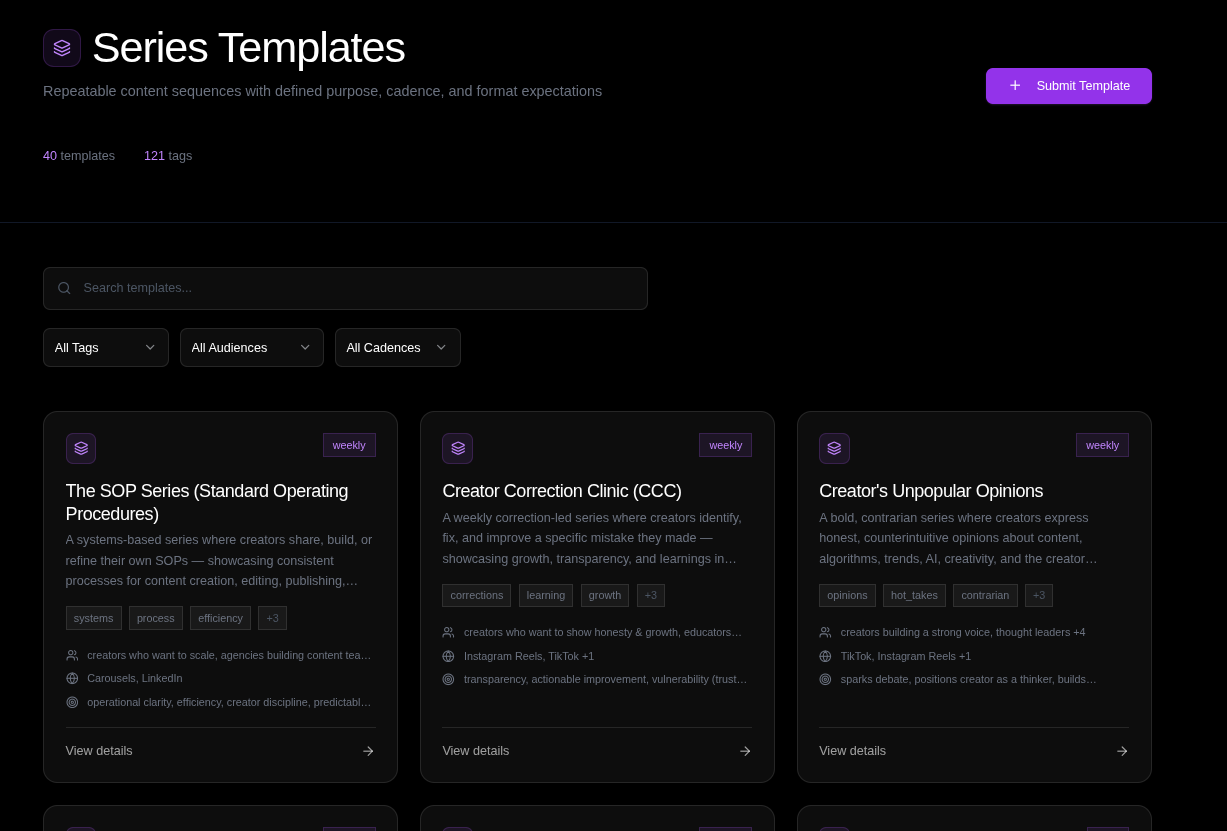Image resolution: width=1227 pixels, height=831 pixels.
Task: Click the Creator Correction Clinic (CCC) title
Action: point(562,491)
